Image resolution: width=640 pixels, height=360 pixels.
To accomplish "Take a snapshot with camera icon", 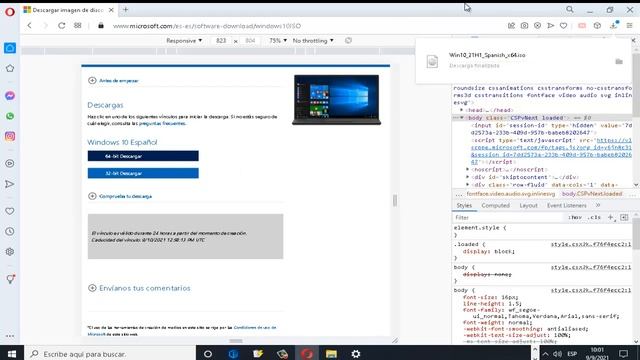I will [x=524, y=26].
